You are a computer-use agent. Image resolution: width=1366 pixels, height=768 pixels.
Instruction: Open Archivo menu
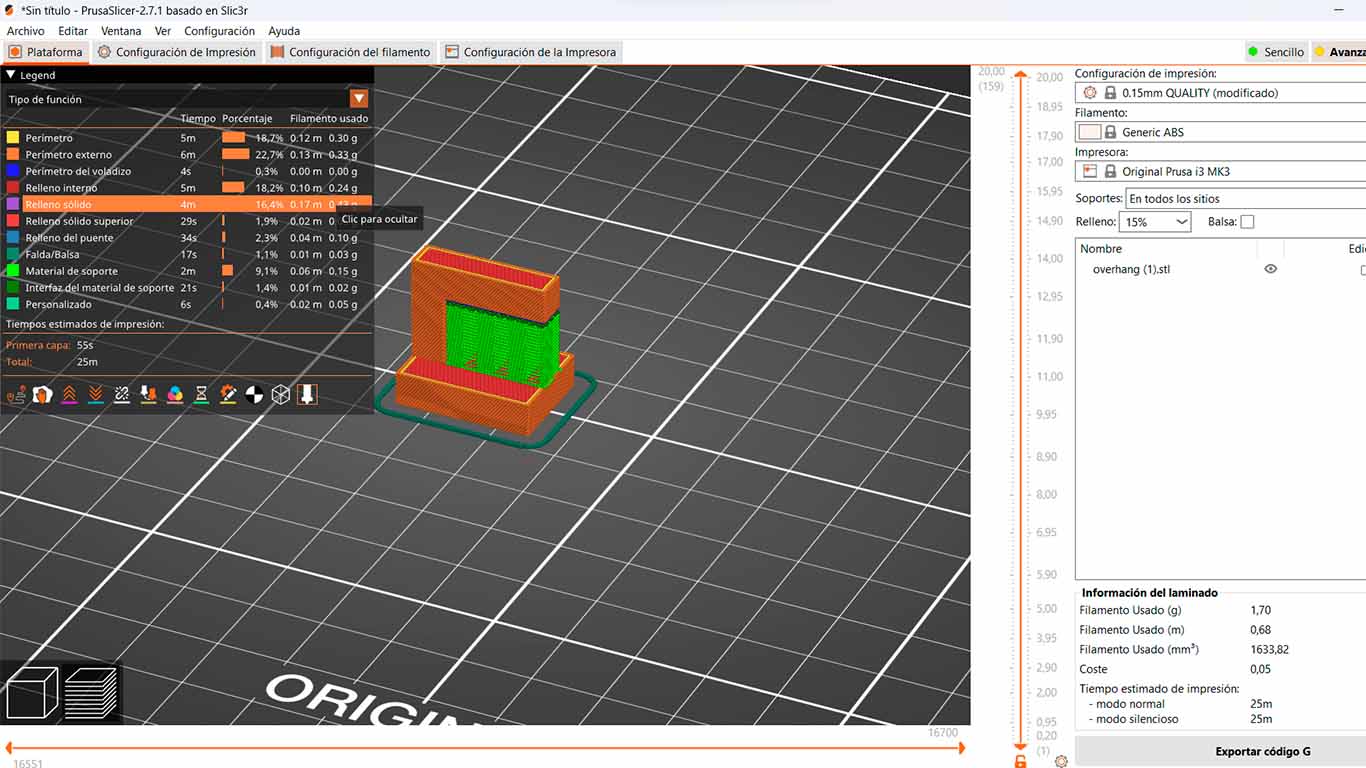point(26,31)
